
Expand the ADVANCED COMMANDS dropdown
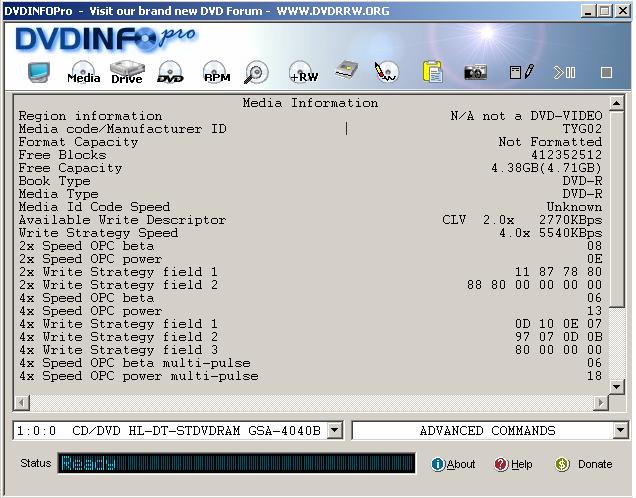pyautogui.click(x=621, y=430)
